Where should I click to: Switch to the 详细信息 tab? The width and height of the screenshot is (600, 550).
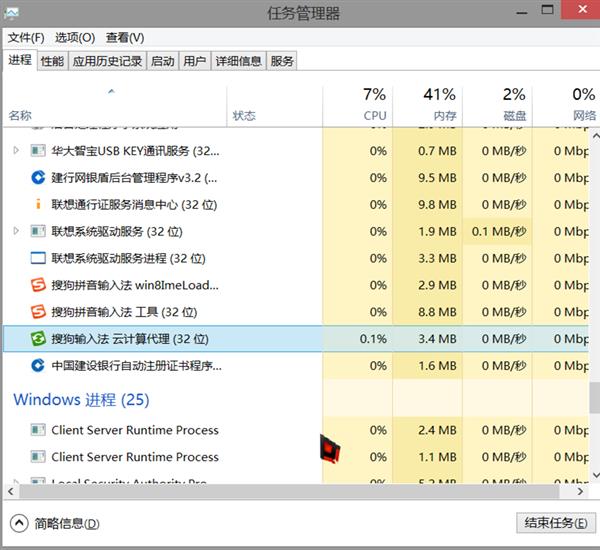(238, 61)
